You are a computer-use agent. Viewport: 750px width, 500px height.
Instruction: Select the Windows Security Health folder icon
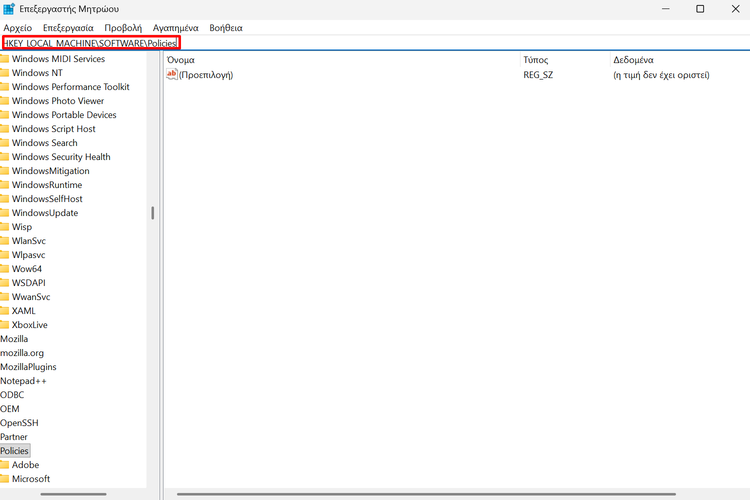[4, 157]
